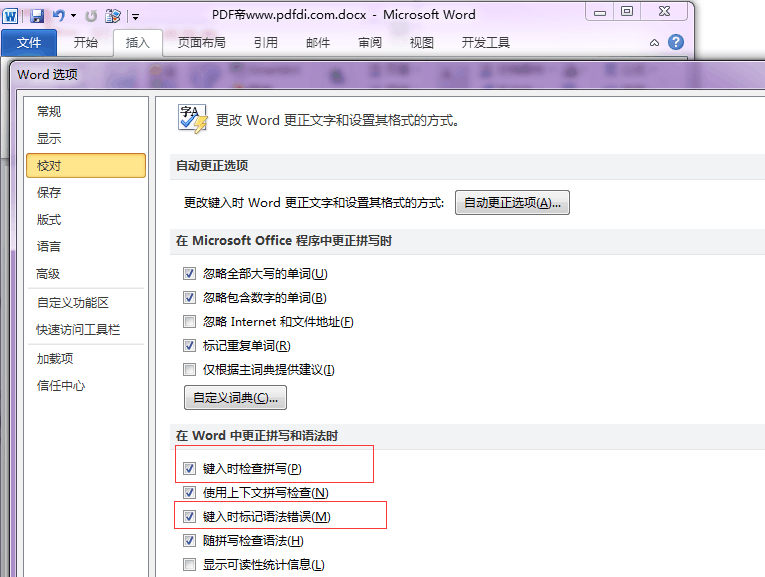Click the proofing icon beside the heading

(192, 119)
